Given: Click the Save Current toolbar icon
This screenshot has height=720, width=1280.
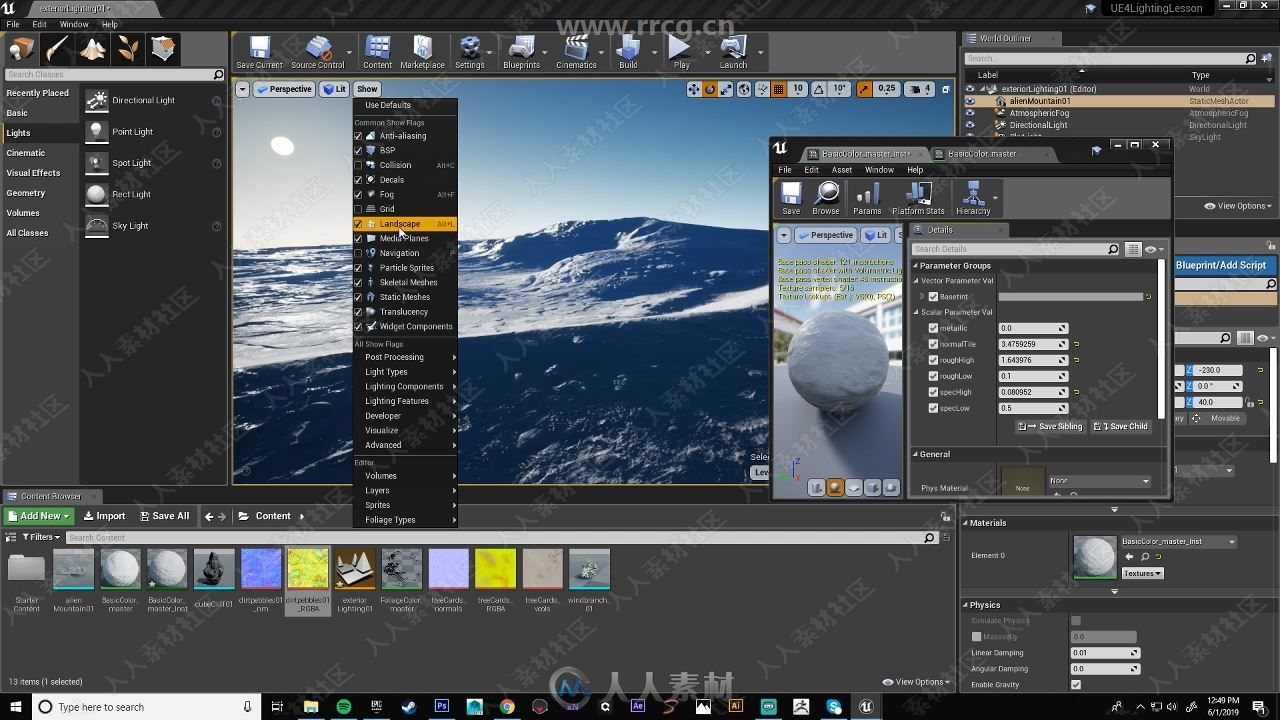Looking at the screenshot, I should coord(259,52).
